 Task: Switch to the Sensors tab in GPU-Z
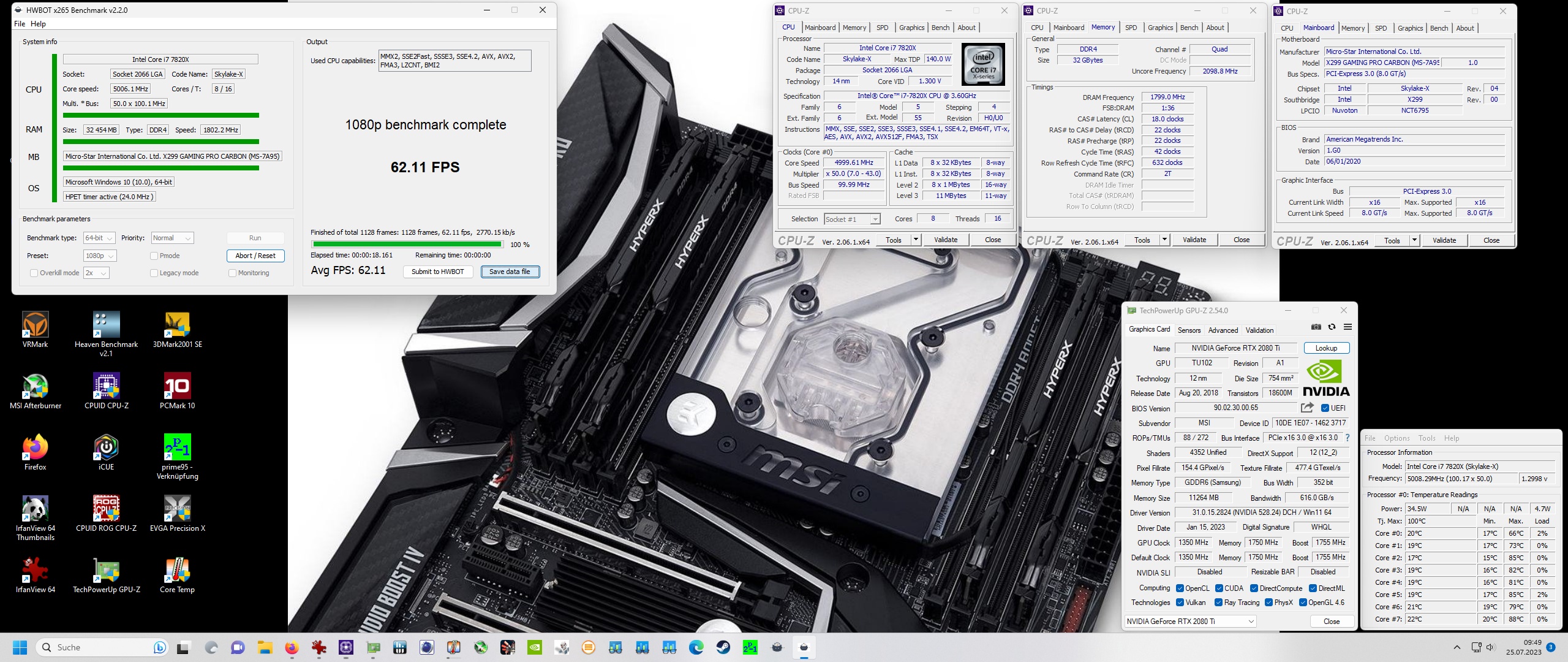pyautogui.click(x=1189, y=330)
